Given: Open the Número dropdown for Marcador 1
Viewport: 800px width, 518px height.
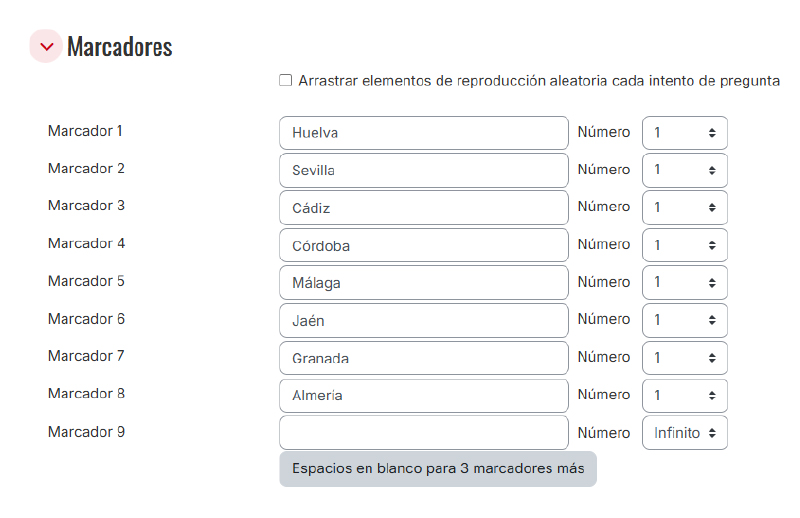Looking at the screenshot, I should [684, 133].
